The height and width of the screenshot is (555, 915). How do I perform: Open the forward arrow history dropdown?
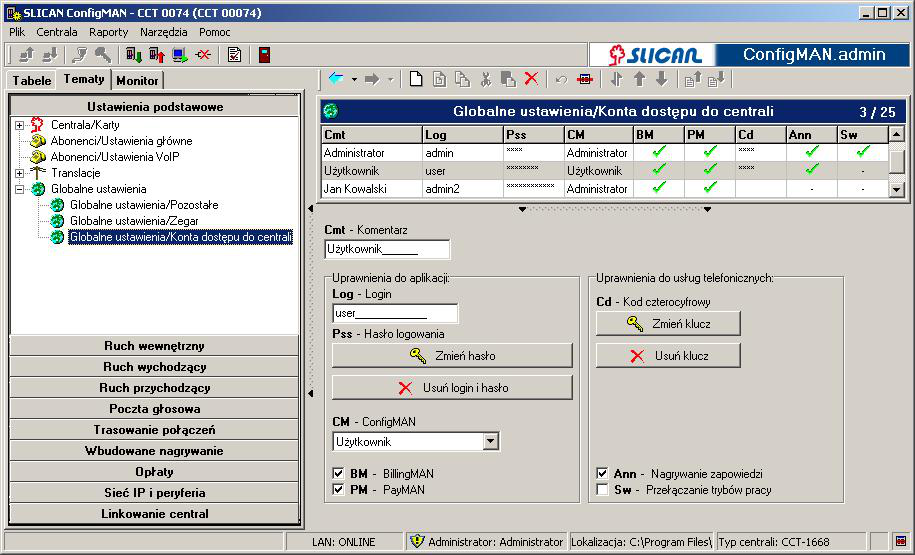[390, 79]
